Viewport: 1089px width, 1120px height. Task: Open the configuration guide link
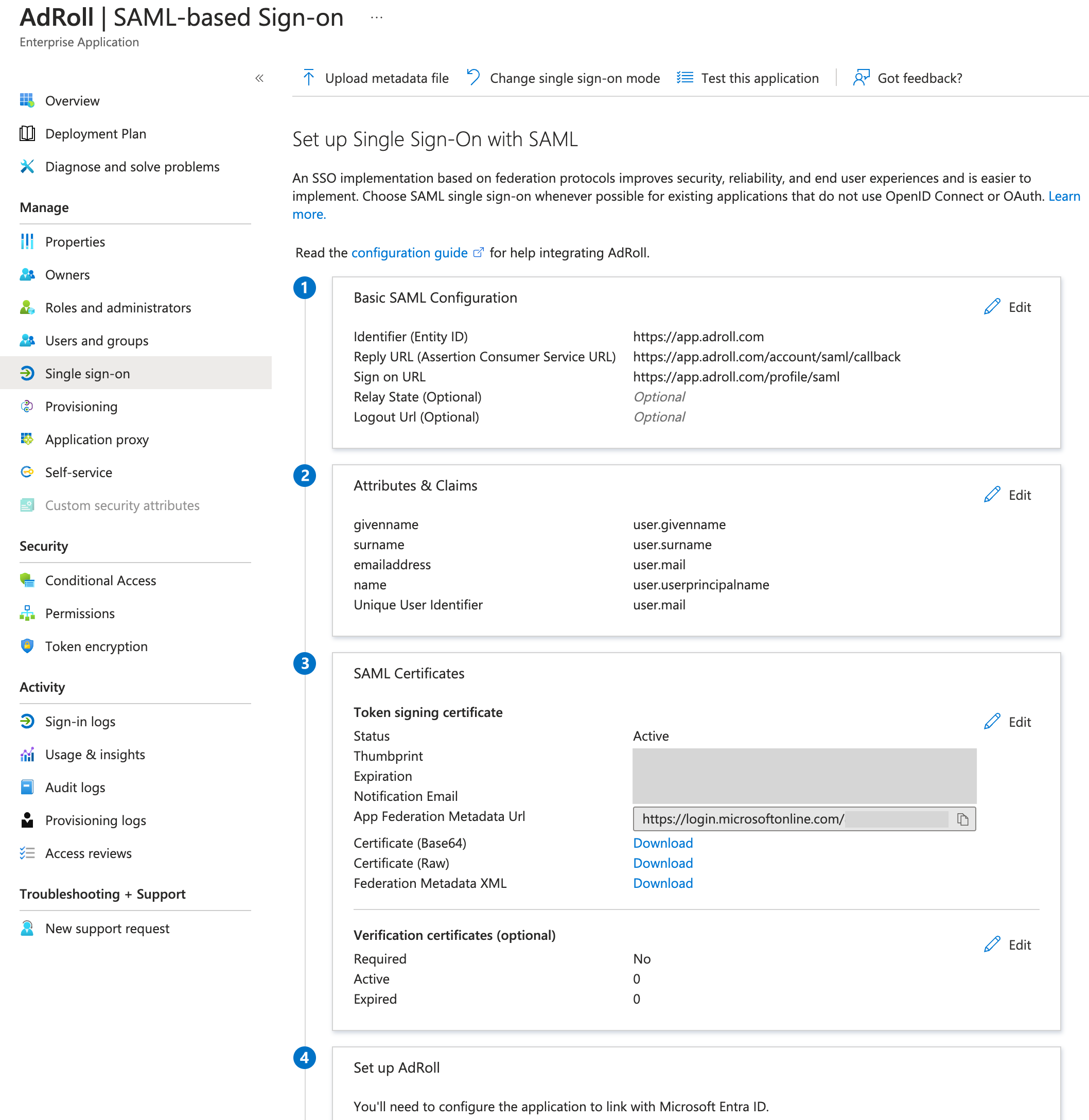[409, 253]
